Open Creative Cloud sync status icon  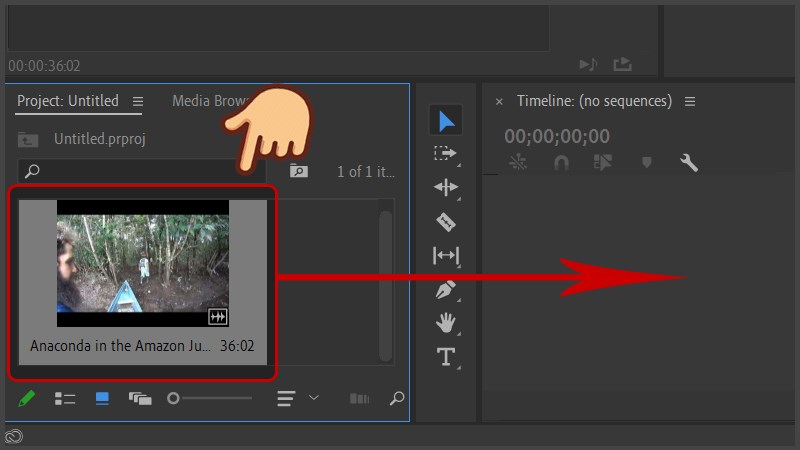[x=14, y=437]
